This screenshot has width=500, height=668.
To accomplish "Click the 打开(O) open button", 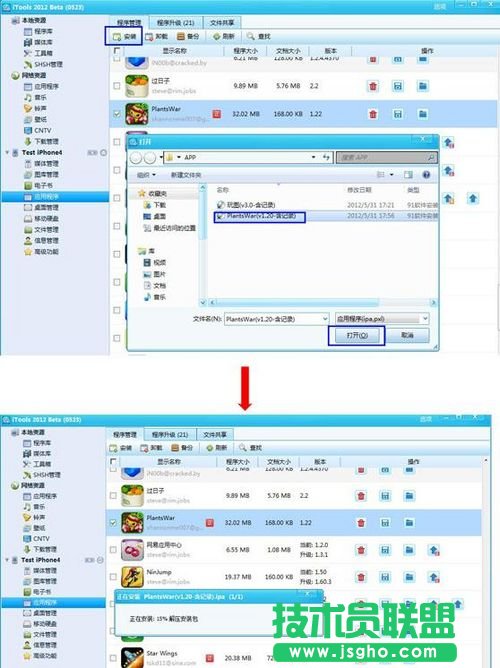I will pos(356,335).
